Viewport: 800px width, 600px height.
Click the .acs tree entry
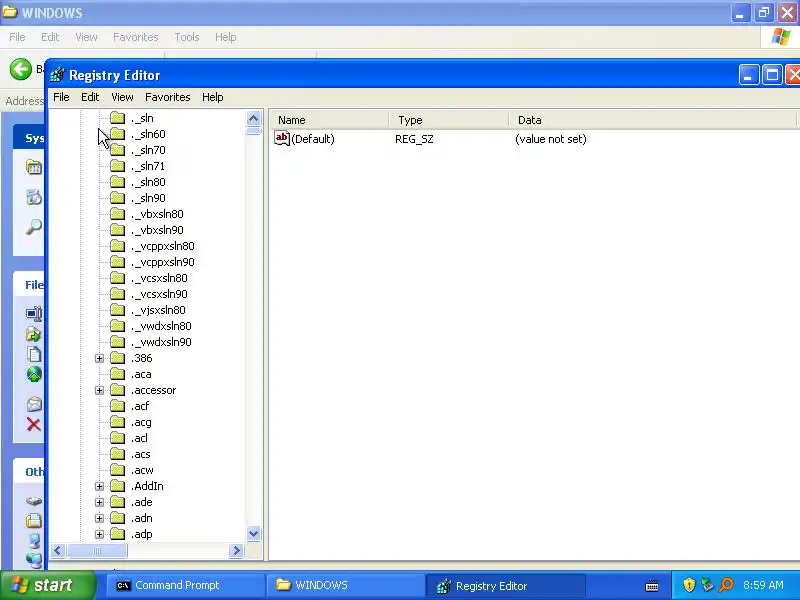pyautogui.click(x=140, y=454)
